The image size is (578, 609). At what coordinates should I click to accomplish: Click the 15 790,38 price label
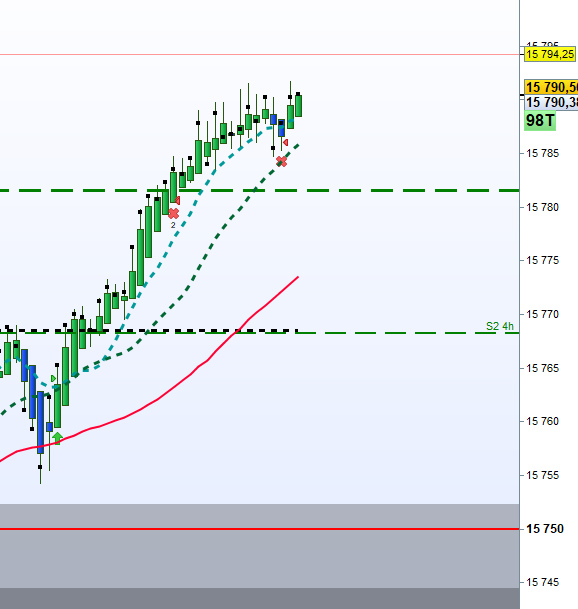tap(551, 103)
